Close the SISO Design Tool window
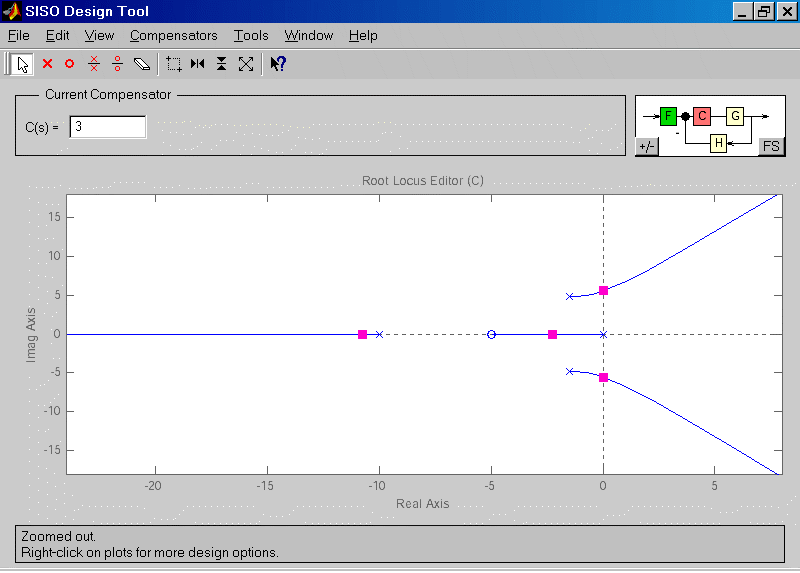 coord(787,11)
